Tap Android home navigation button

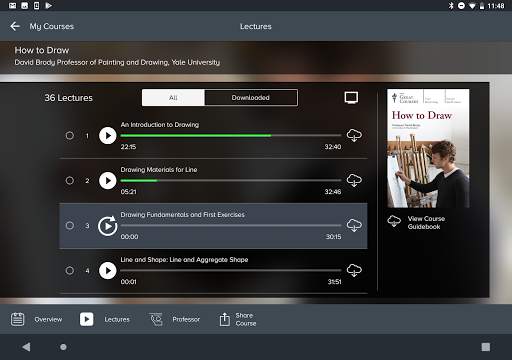[x=63, y=347]
